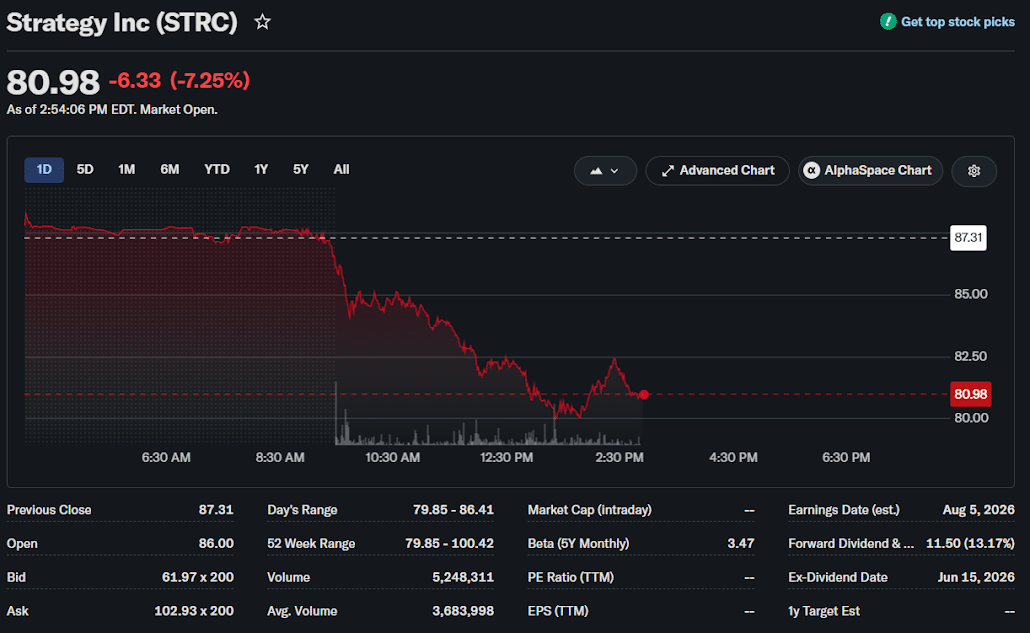Click the PE Ratio (TTM) label
Image resolution: width=1030 pixels, height=633 pixels.
point(571,577)
